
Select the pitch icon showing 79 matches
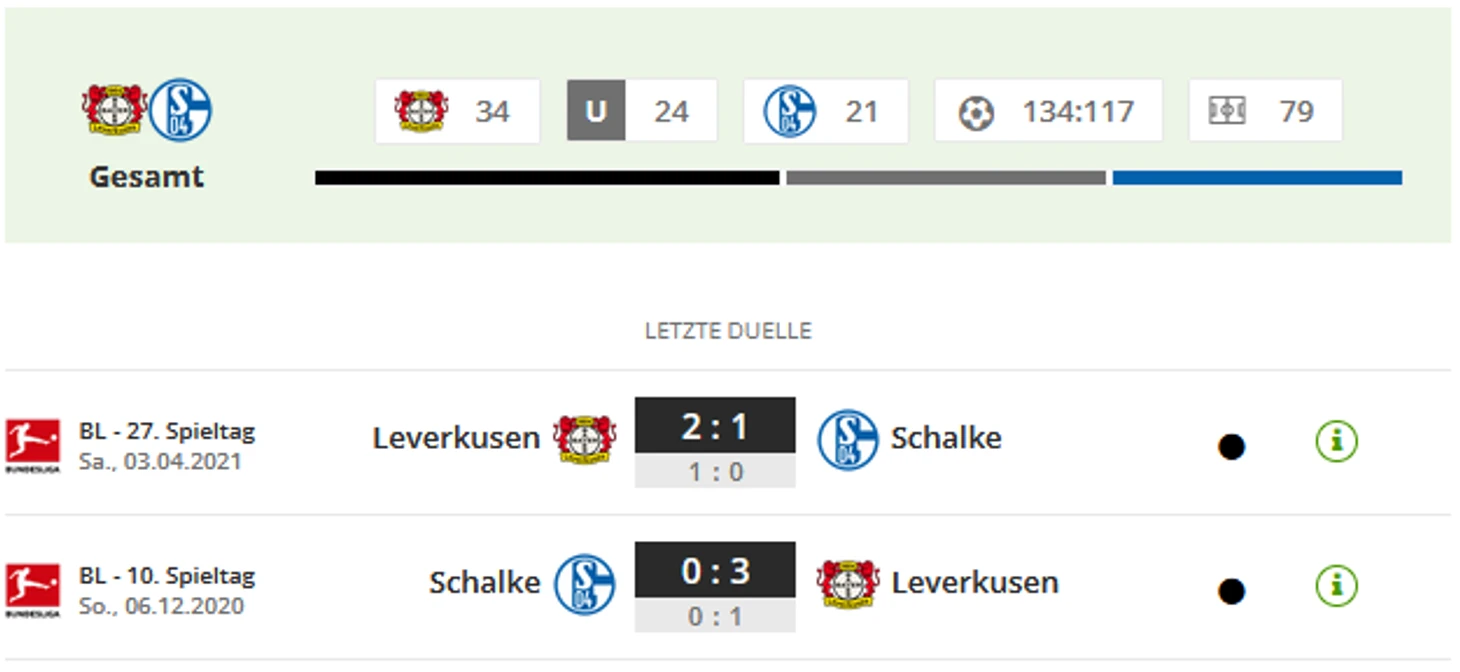click(1227, 111)
